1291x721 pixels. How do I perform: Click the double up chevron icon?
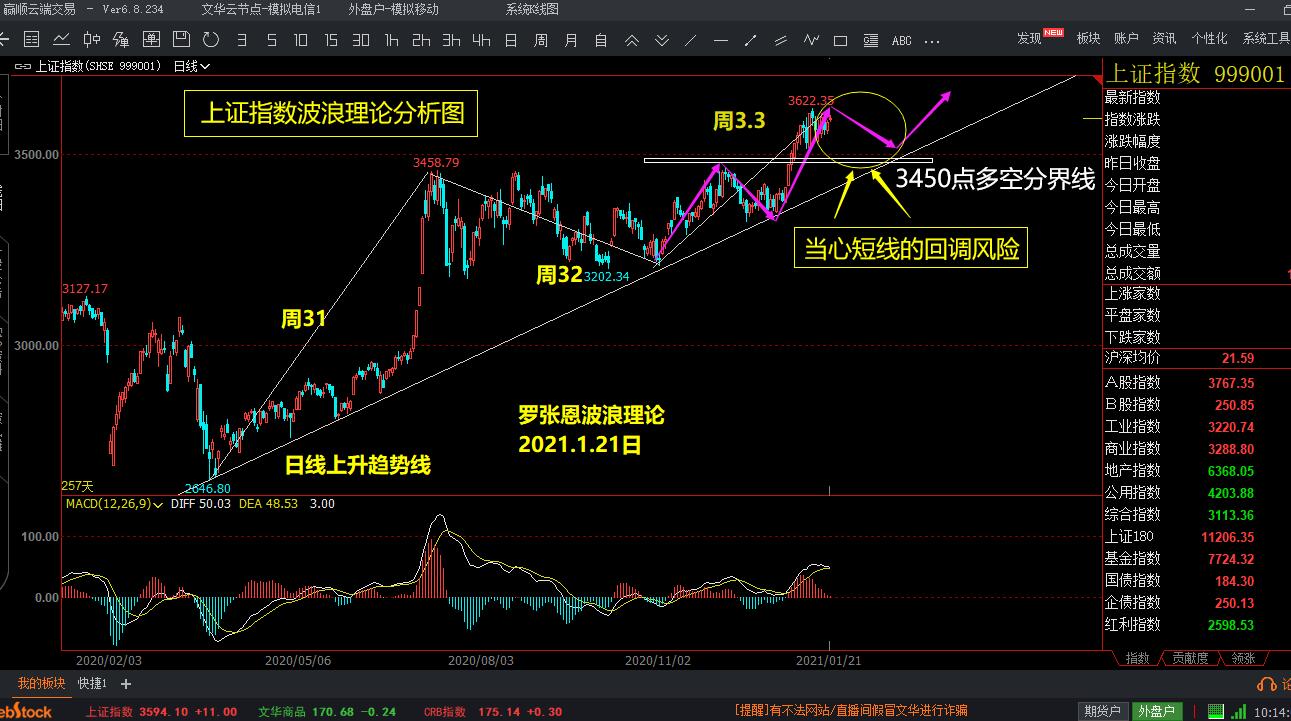pyautogui.click(x=631, y=40)
